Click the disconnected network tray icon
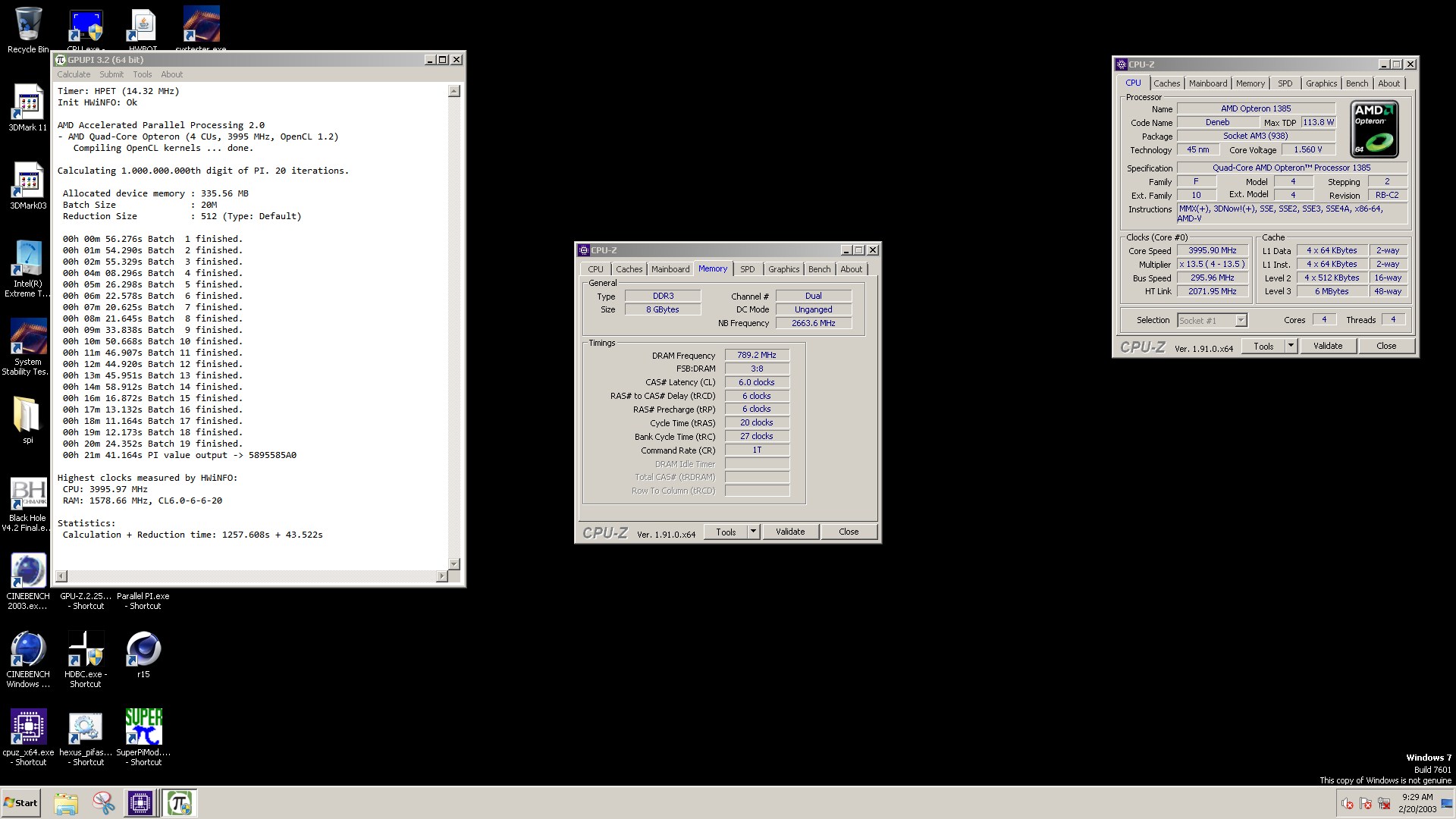Image resolution: width=1456 pixels, height=819 pixels. [1384, 803]
